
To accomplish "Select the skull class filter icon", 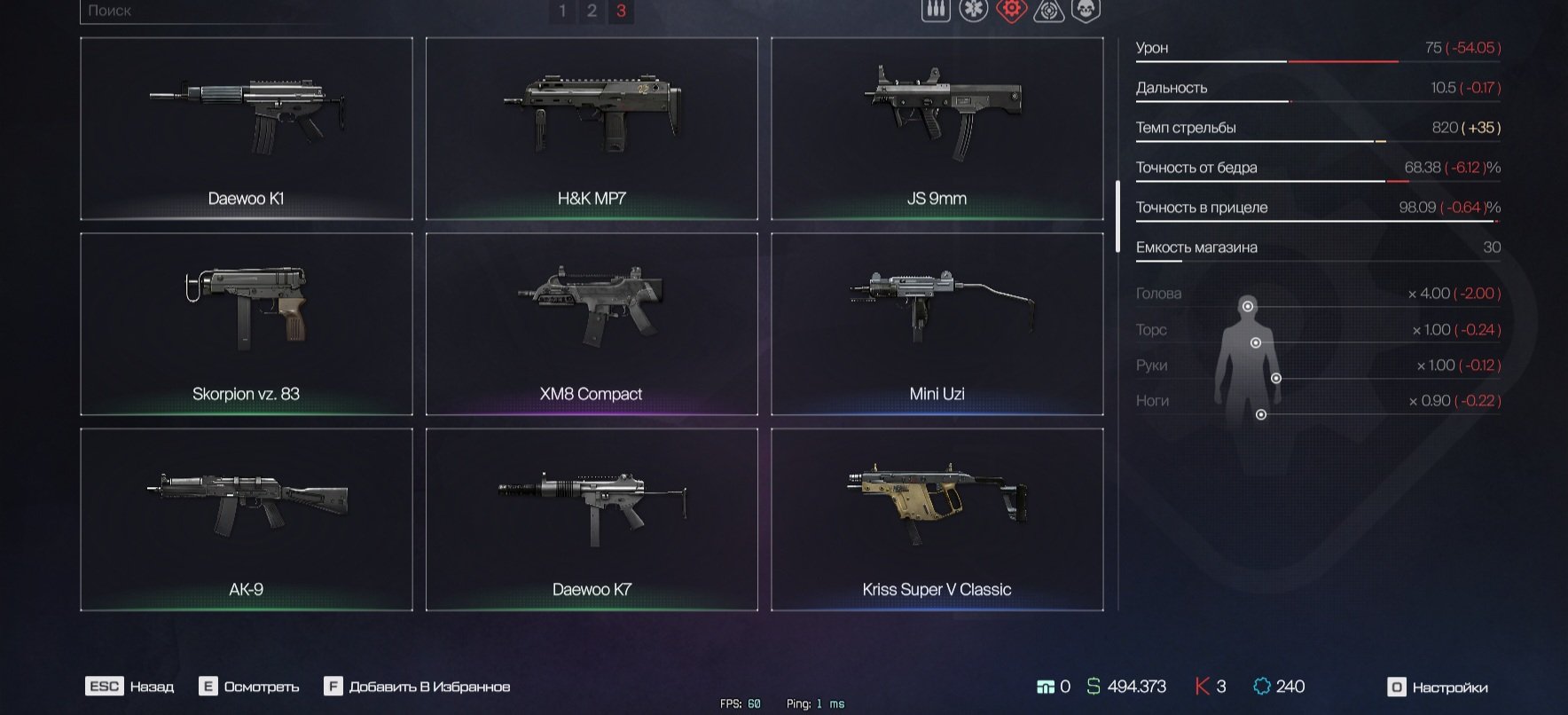I will click(x=1086, y=10).
